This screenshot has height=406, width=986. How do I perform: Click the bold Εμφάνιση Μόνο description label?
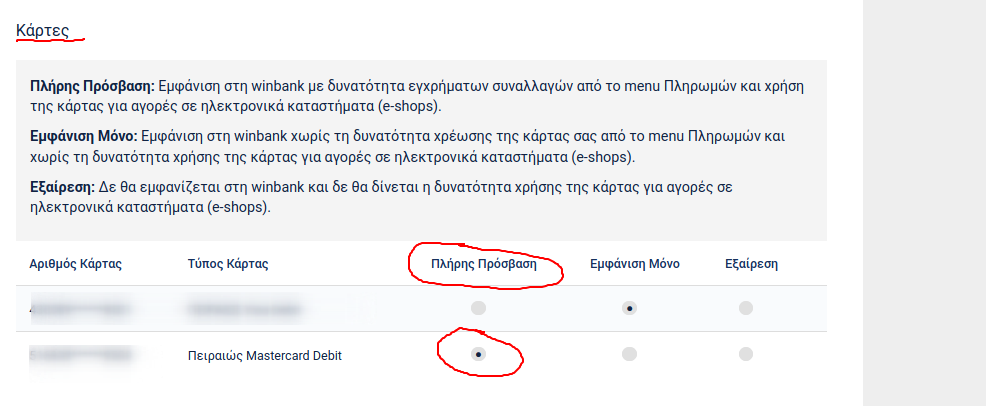(x=84, y=135)
